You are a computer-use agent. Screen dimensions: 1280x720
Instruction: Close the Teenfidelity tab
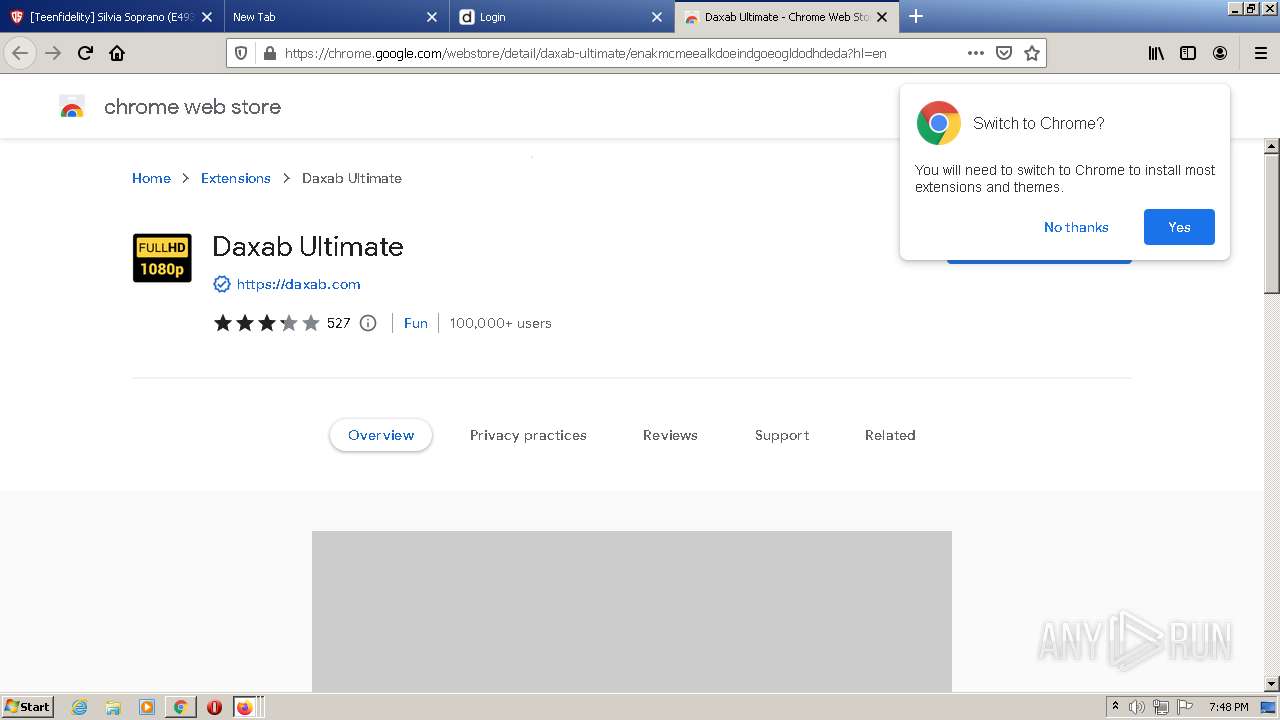(x=207, y=17)
